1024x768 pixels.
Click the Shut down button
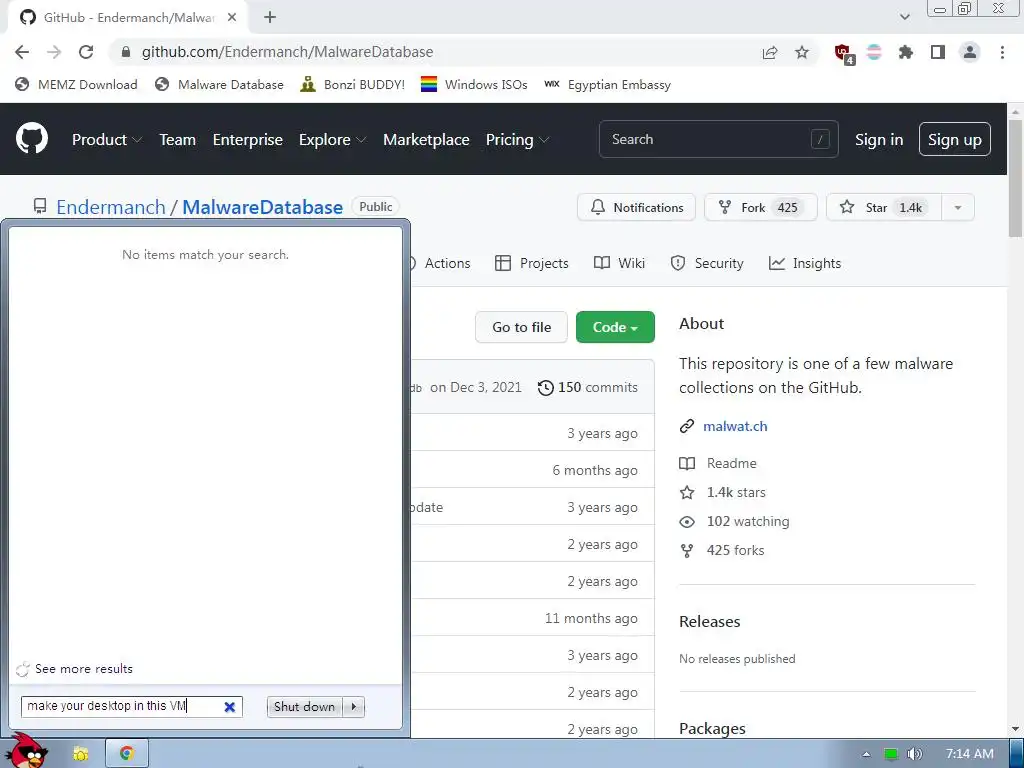pyautogui.click(x=305, y=707)
